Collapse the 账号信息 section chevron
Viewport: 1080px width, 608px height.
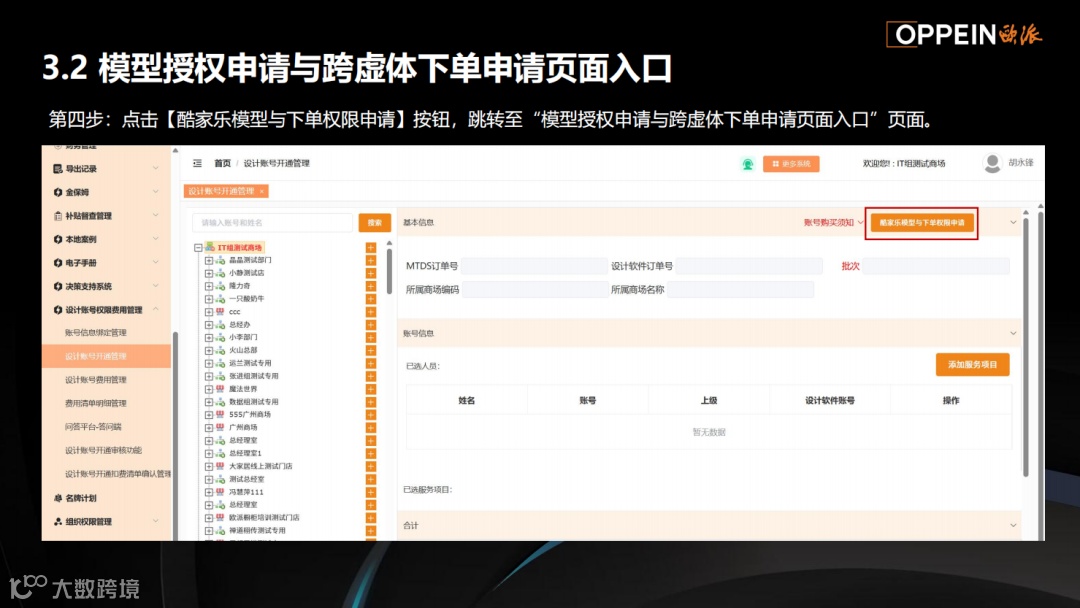click(x=1013, y=333)
